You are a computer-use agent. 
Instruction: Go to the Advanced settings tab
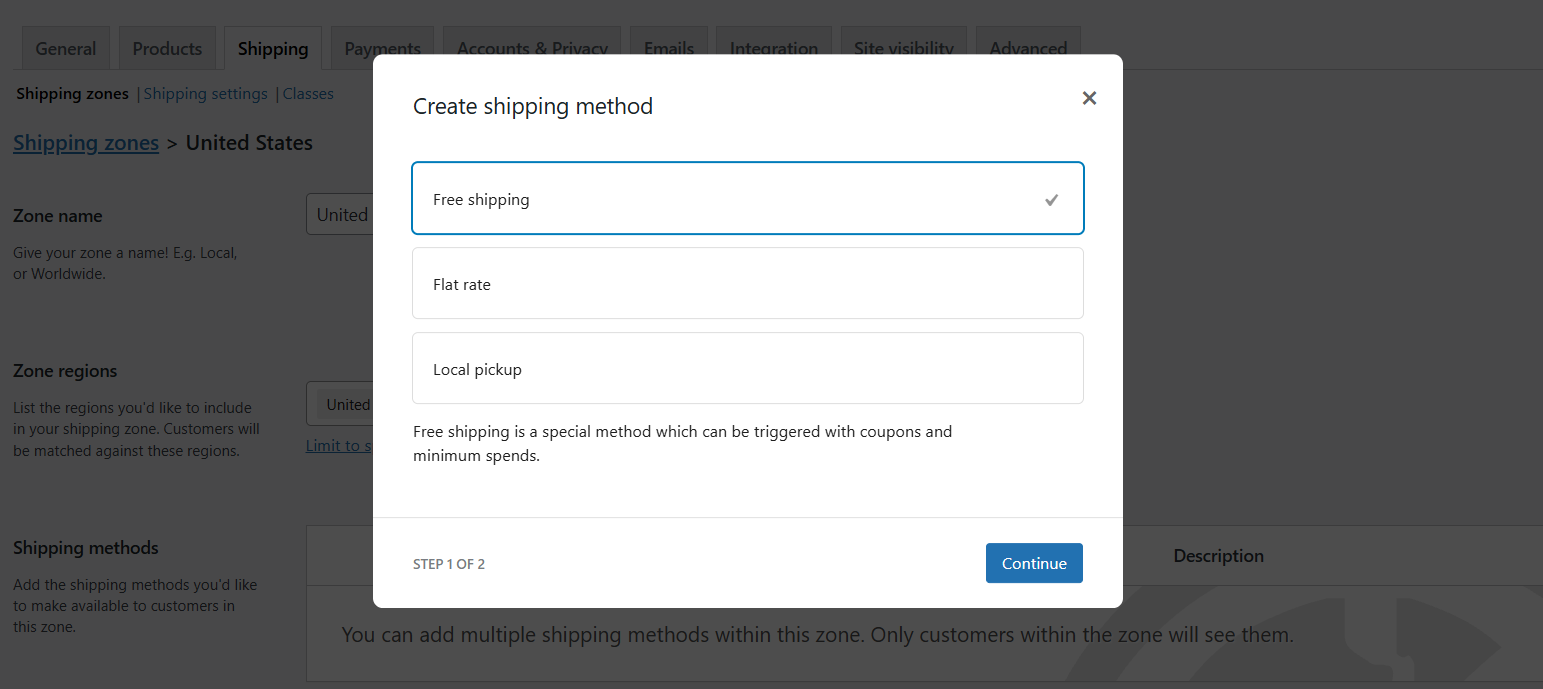[x=1027, y=47]
